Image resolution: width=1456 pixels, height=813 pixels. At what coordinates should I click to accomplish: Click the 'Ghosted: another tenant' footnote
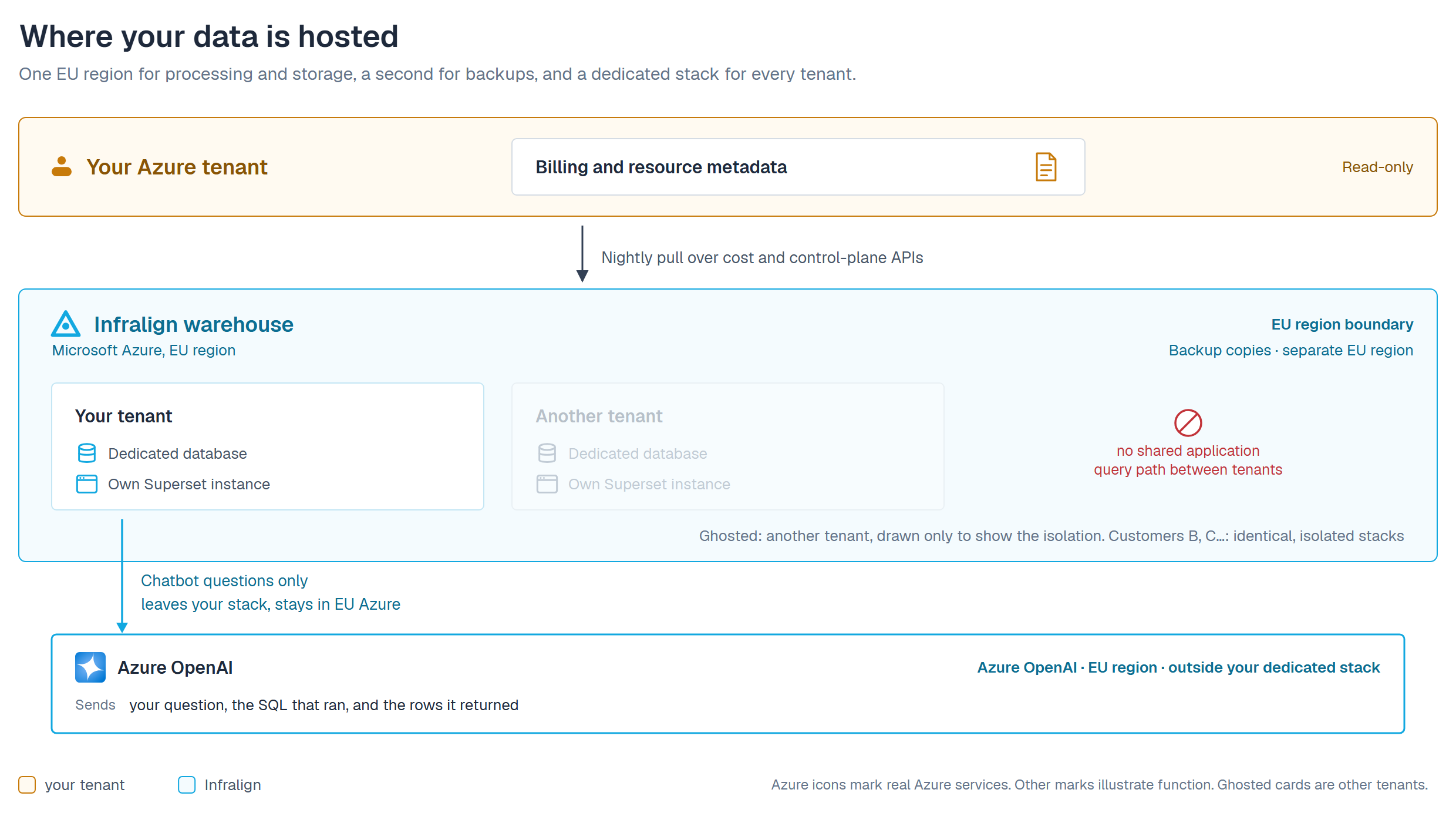coord(1051,536)
